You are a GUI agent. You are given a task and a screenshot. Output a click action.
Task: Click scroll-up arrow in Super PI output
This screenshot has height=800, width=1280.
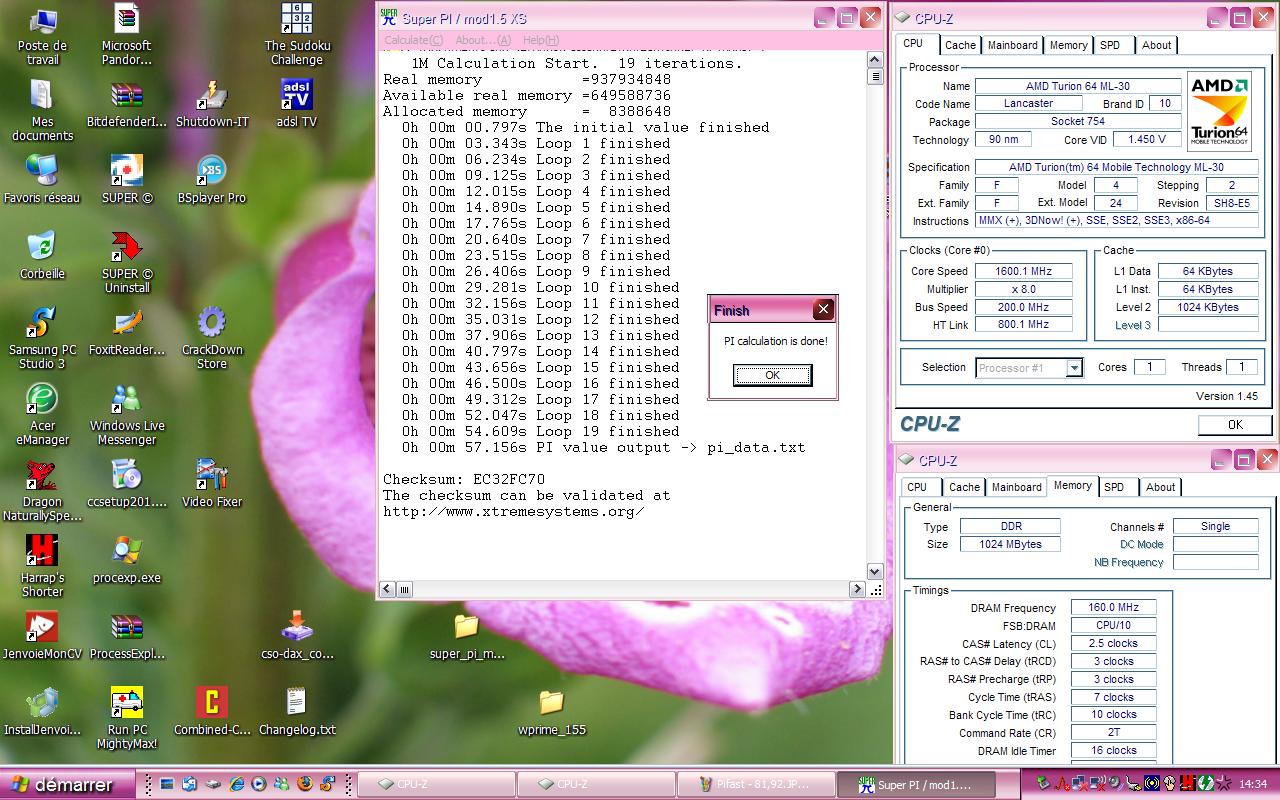pyautogui.click(x=875, y=60)
